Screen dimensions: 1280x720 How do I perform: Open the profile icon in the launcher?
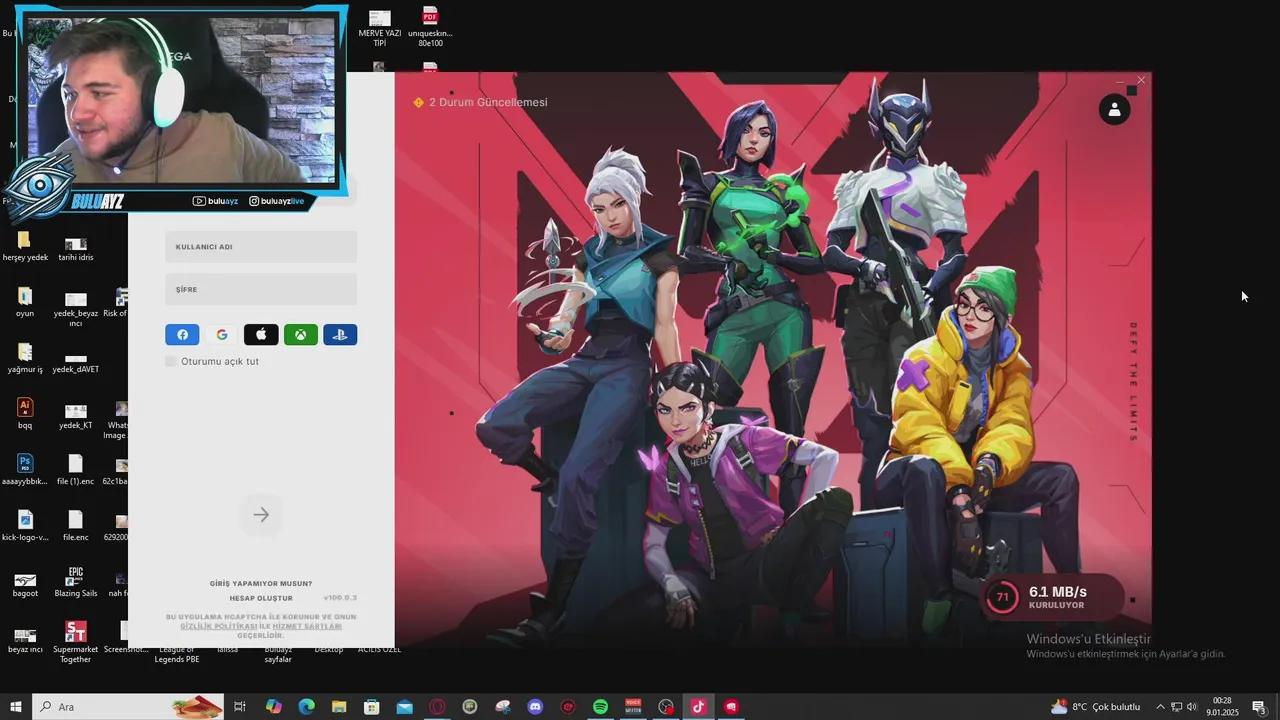point(1114,109)
